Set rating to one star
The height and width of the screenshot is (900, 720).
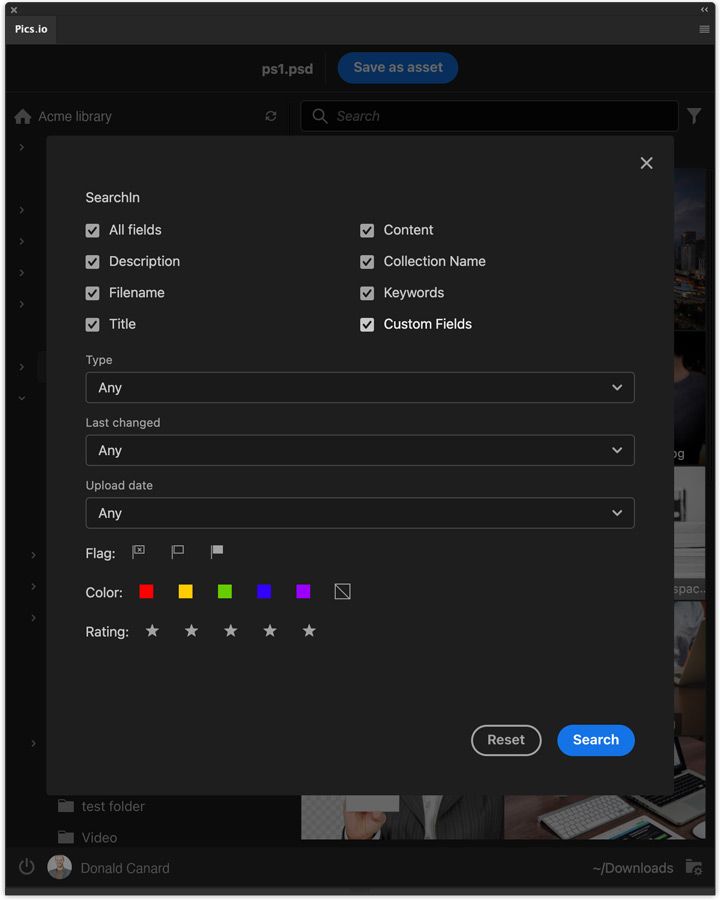tap(152, 631)
